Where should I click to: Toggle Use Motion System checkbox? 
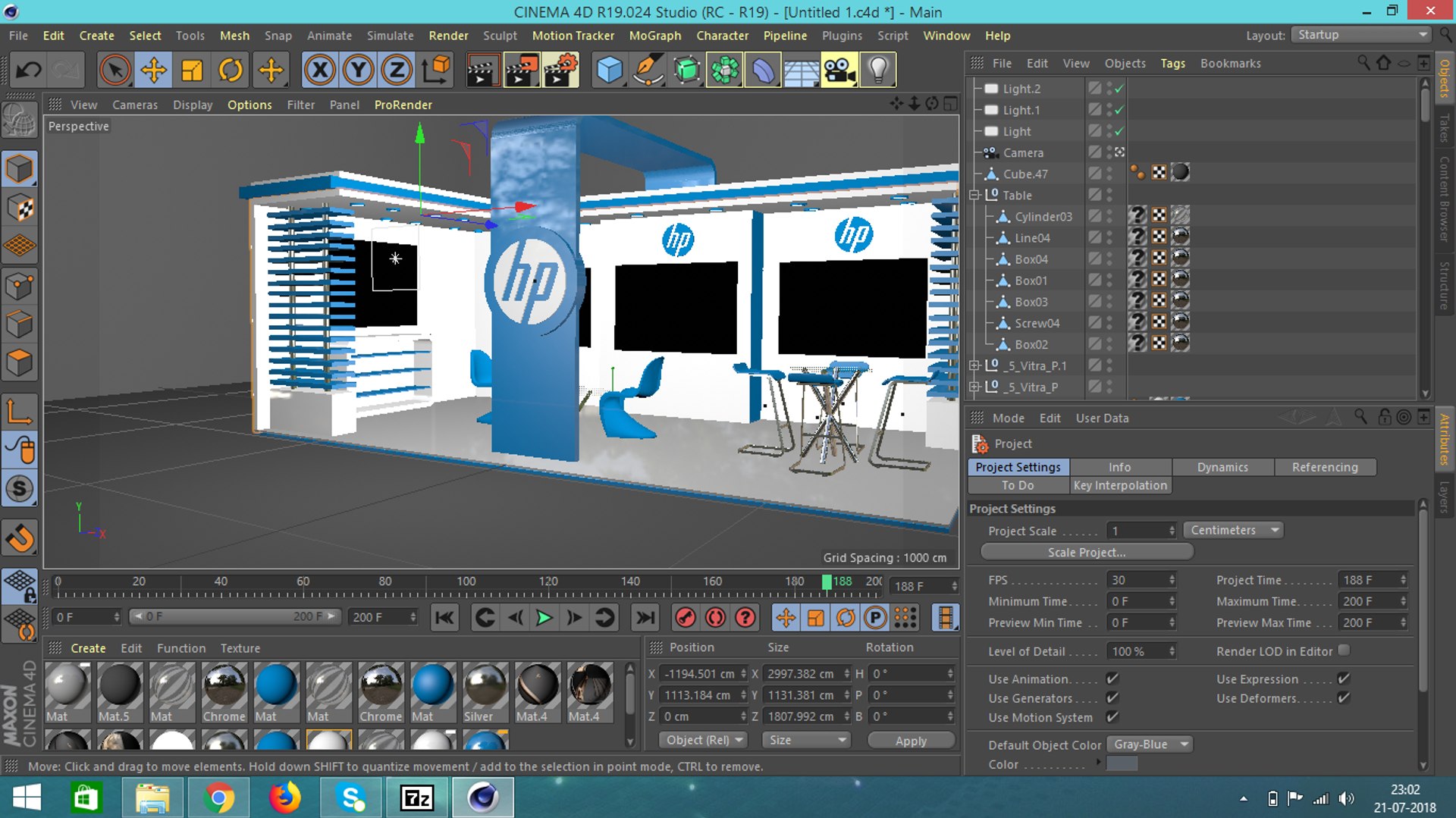coord(1112,716)
